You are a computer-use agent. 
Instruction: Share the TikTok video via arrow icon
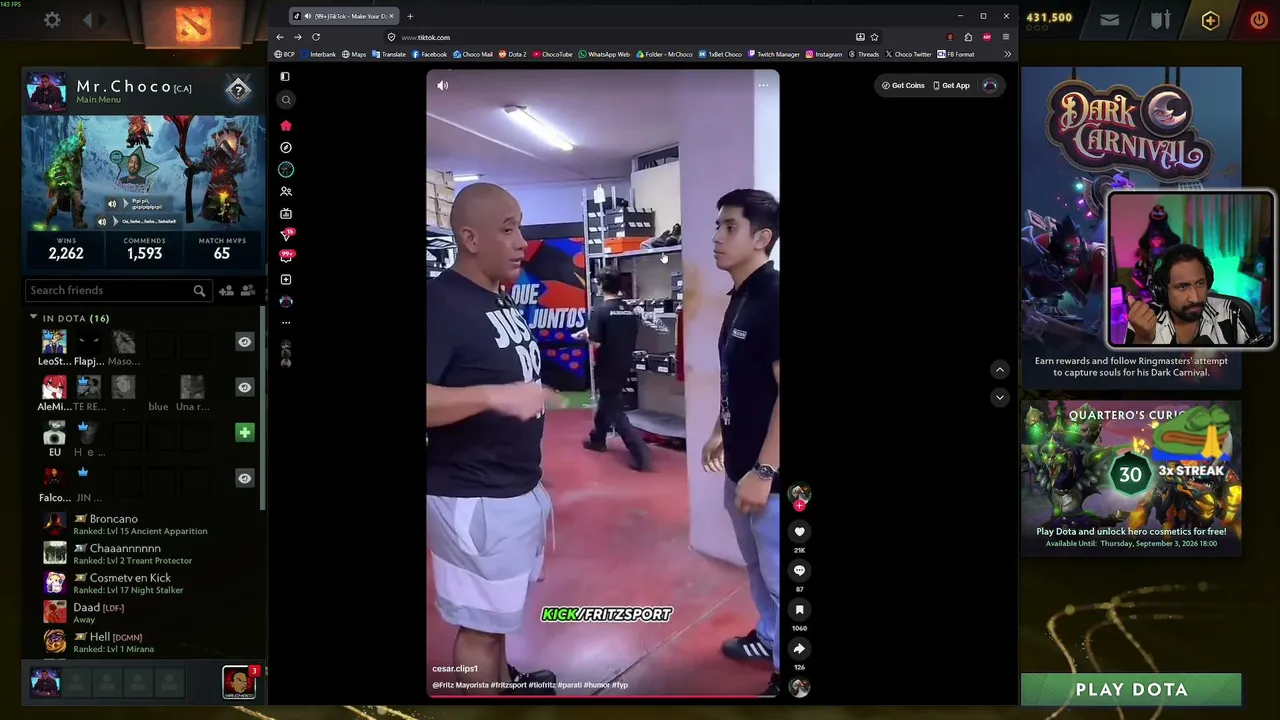pos(799,648)
